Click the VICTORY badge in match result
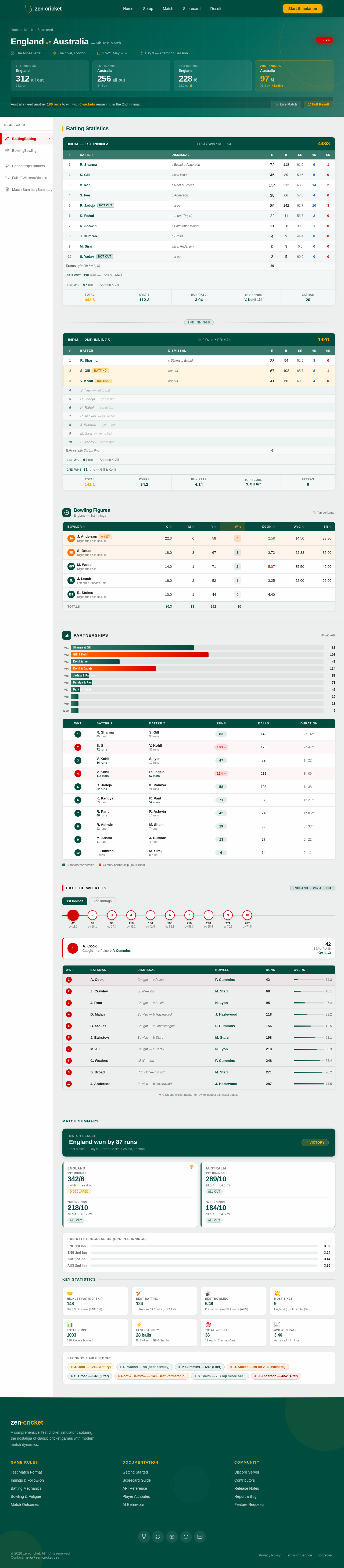The height and width of the screenshot is (1568, 344). (x=315, y=1143)
